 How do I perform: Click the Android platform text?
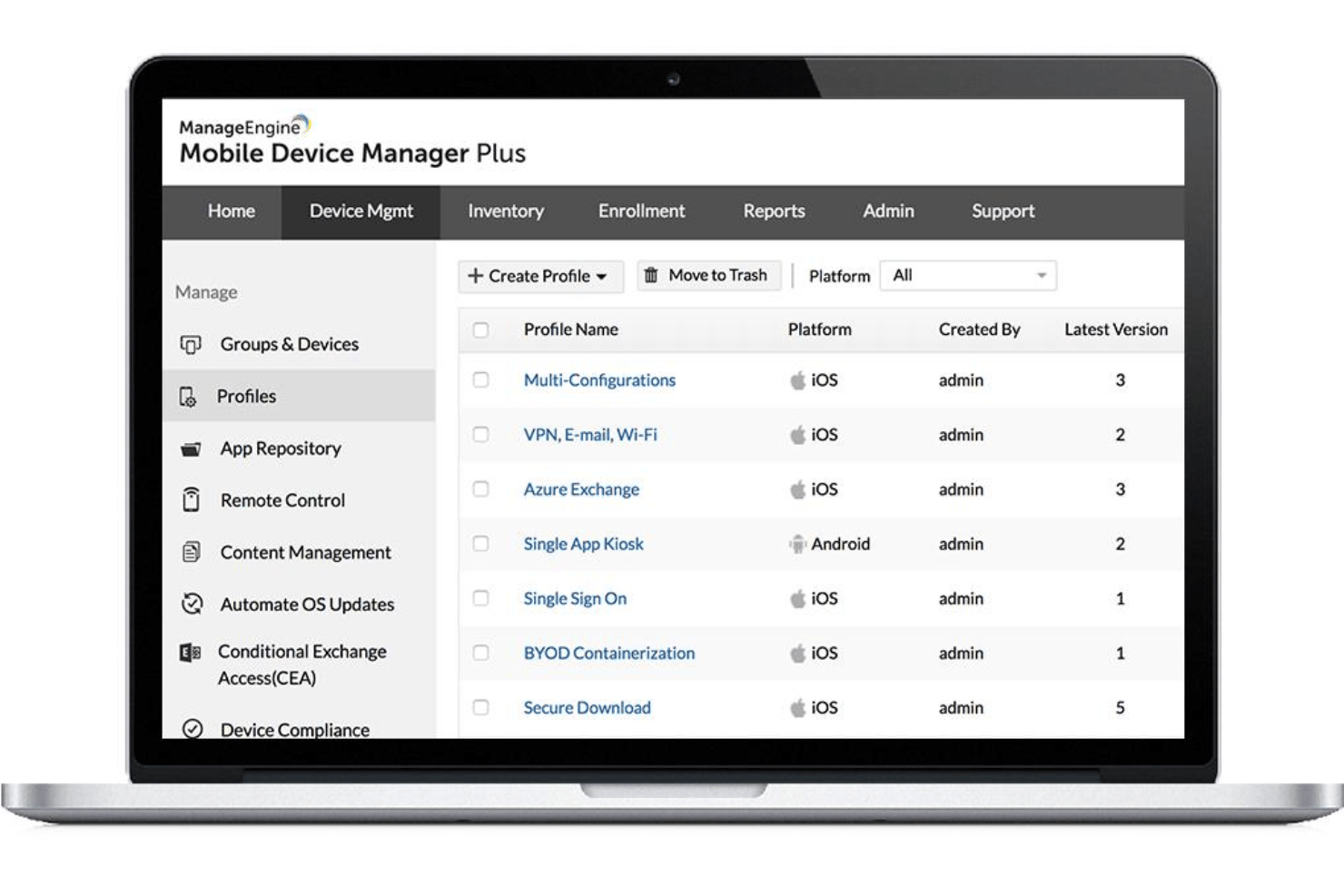840,544
